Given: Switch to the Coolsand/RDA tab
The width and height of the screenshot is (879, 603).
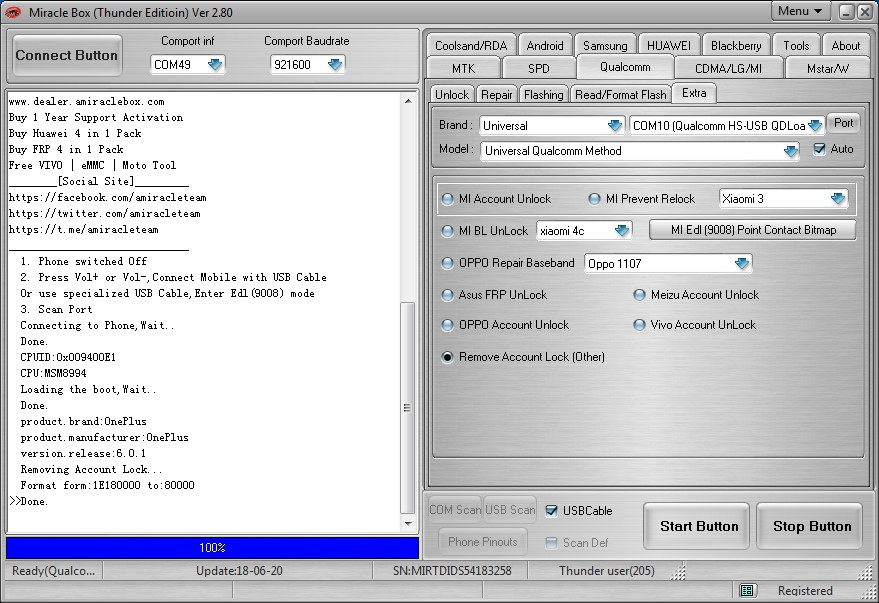Looking at the screenshot, I should (x=471, y=45).
